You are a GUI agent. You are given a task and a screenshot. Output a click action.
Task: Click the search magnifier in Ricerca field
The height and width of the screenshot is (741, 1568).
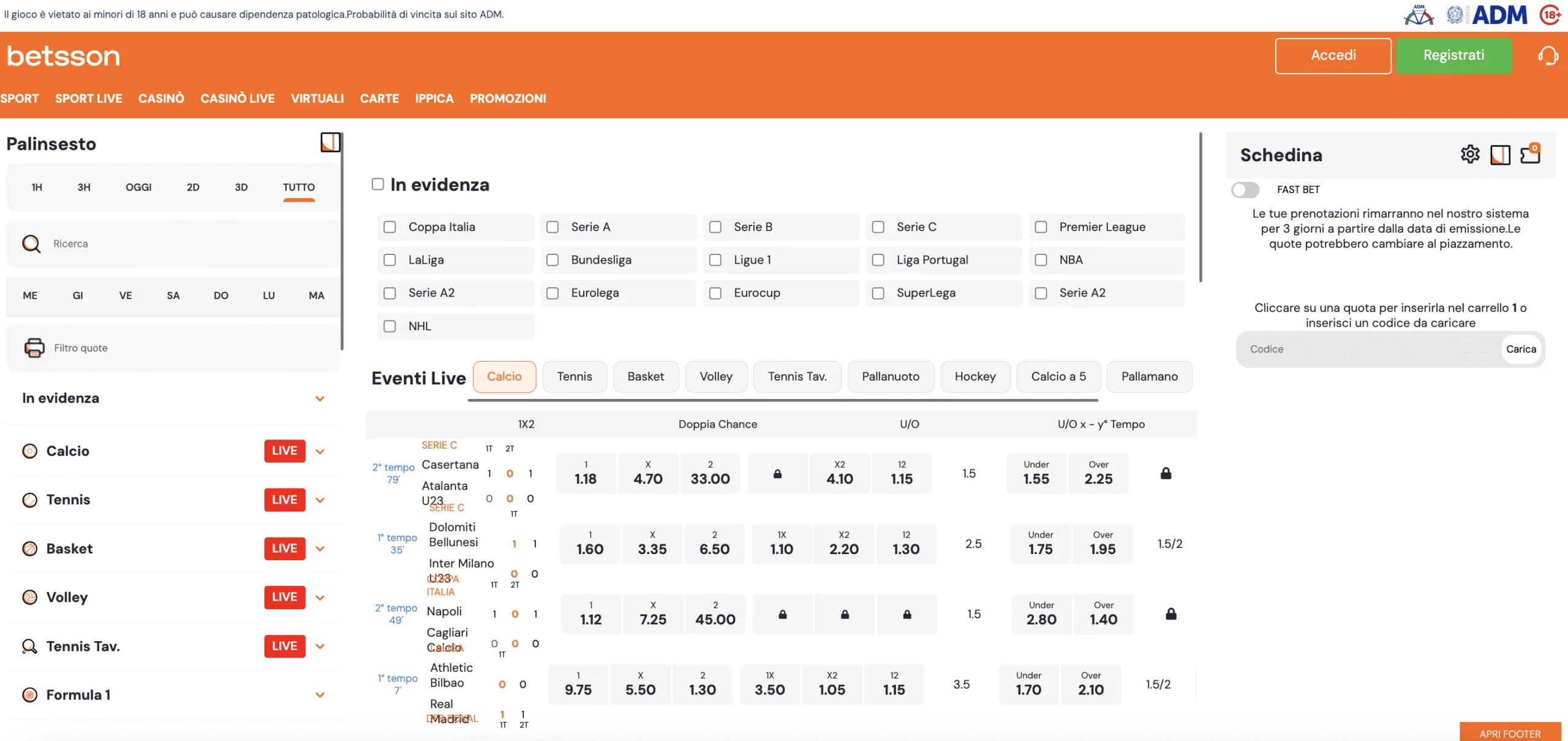pos(31,243)
